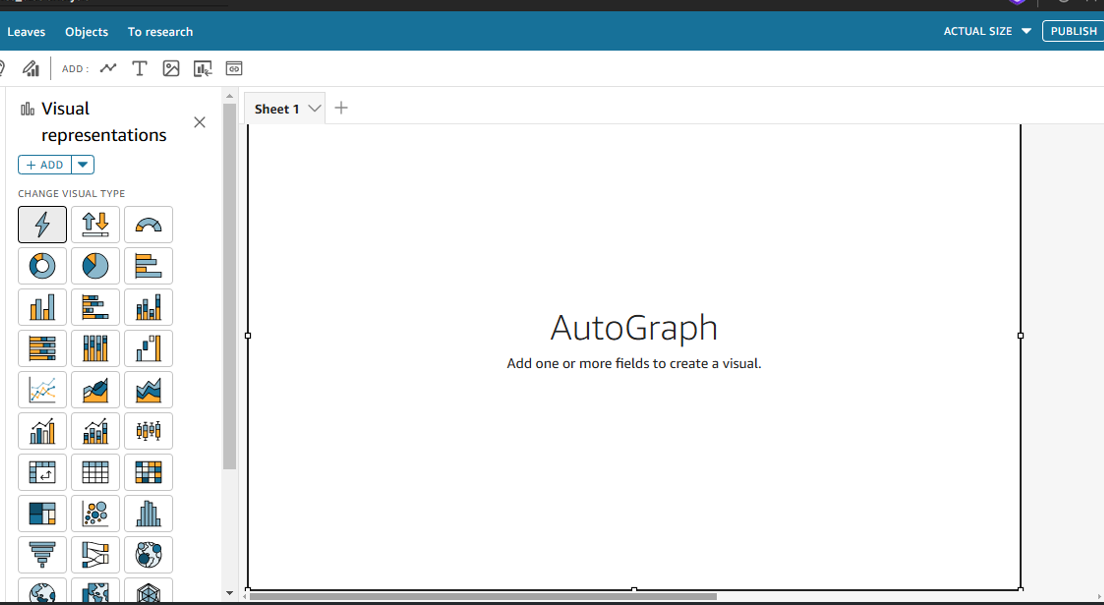Open the Leaves menu

pyautogui.click(x=26, y=32)
